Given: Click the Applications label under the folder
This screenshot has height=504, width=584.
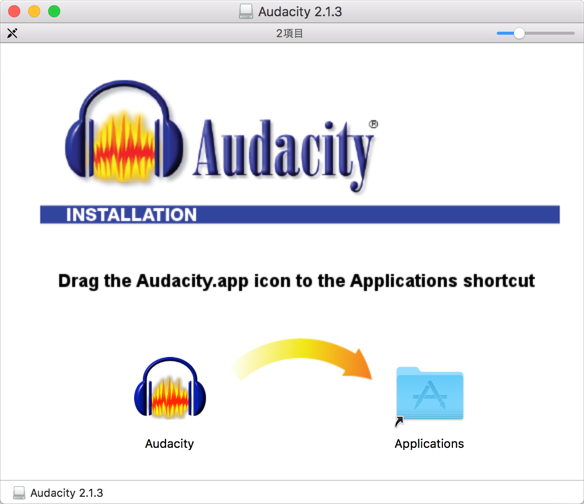Looking at the screenshot, I should (429, 444).
